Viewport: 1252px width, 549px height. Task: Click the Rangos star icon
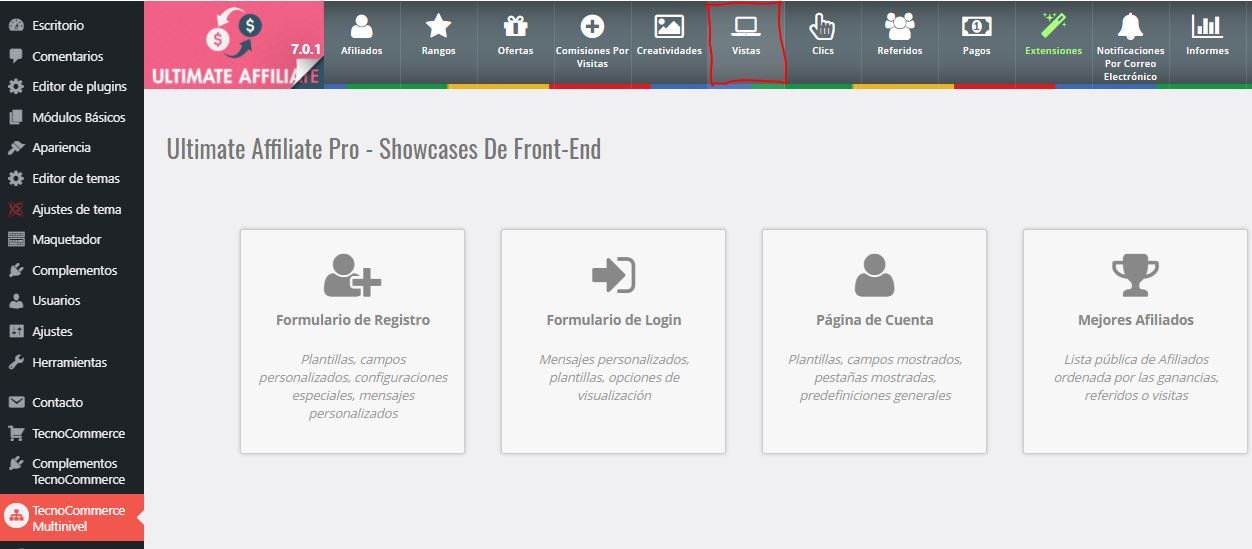[438, 27]
